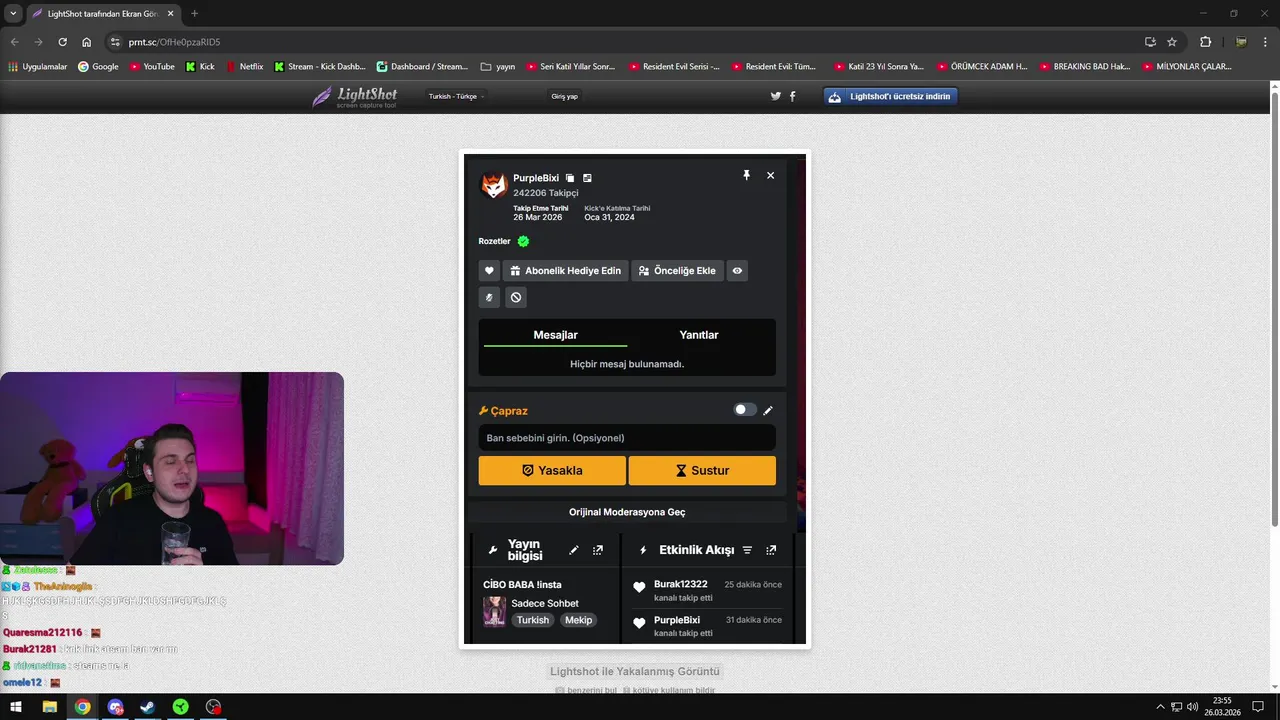
Task: Click Önceliğe Ekle button
Action: tap(677, 271)
